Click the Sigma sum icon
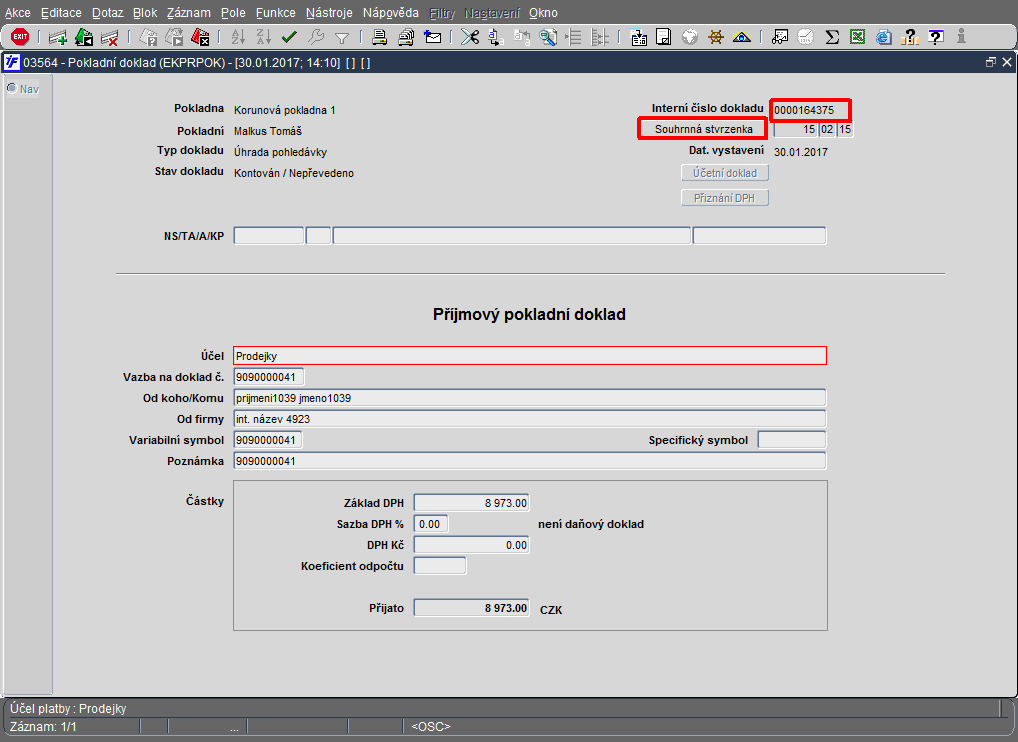The image size is (1018, 742). pos(832,38)
